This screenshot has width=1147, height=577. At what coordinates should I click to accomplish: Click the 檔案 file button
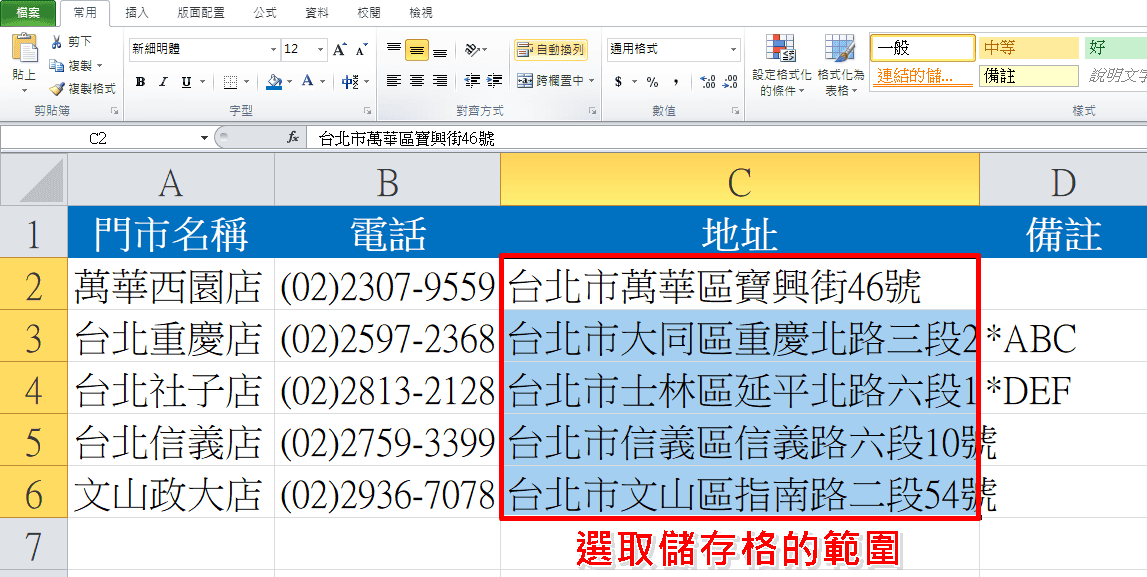pos(28,12)
